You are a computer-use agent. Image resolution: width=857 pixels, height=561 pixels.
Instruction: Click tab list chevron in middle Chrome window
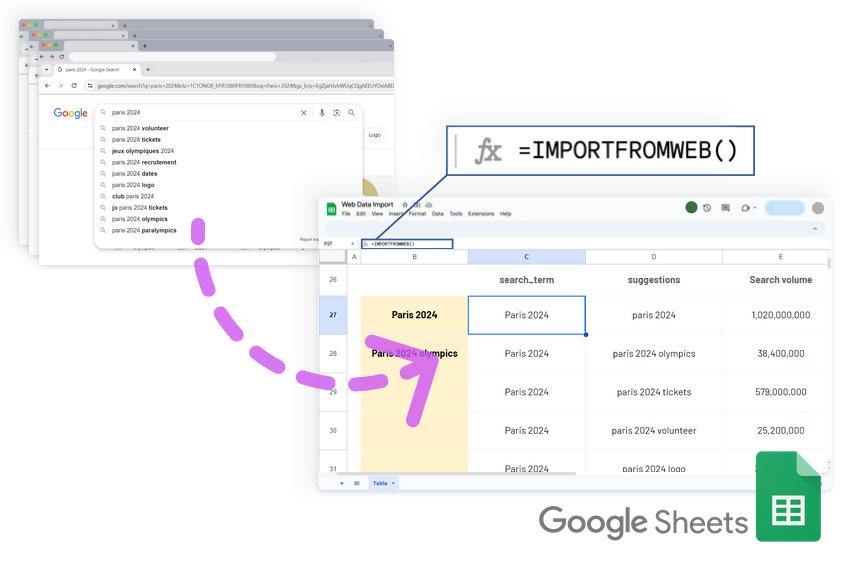380,36
